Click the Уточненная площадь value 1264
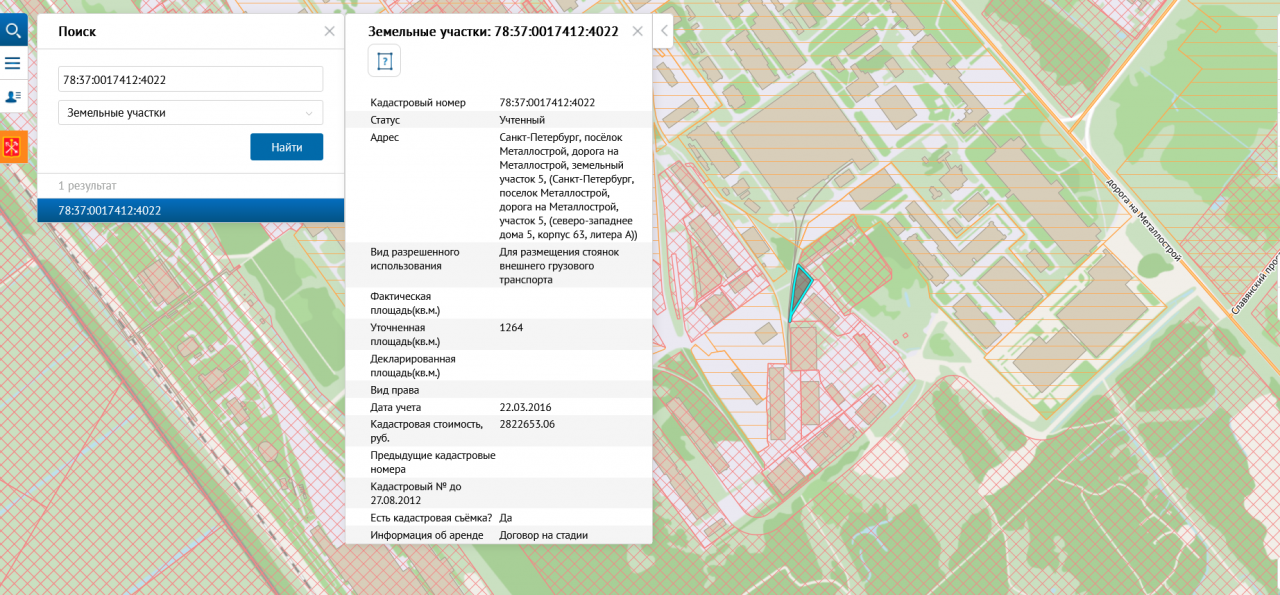Viewport: 1280px width, 595px height. pyautogui.click(x=511, y=327)
